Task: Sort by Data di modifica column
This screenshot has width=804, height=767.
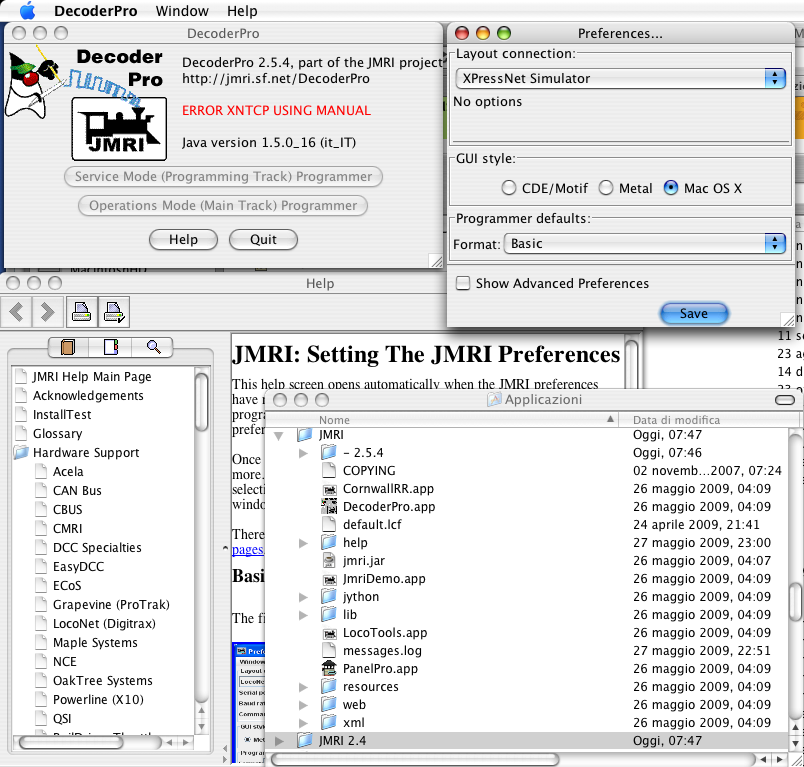Action: click(709, 420)
